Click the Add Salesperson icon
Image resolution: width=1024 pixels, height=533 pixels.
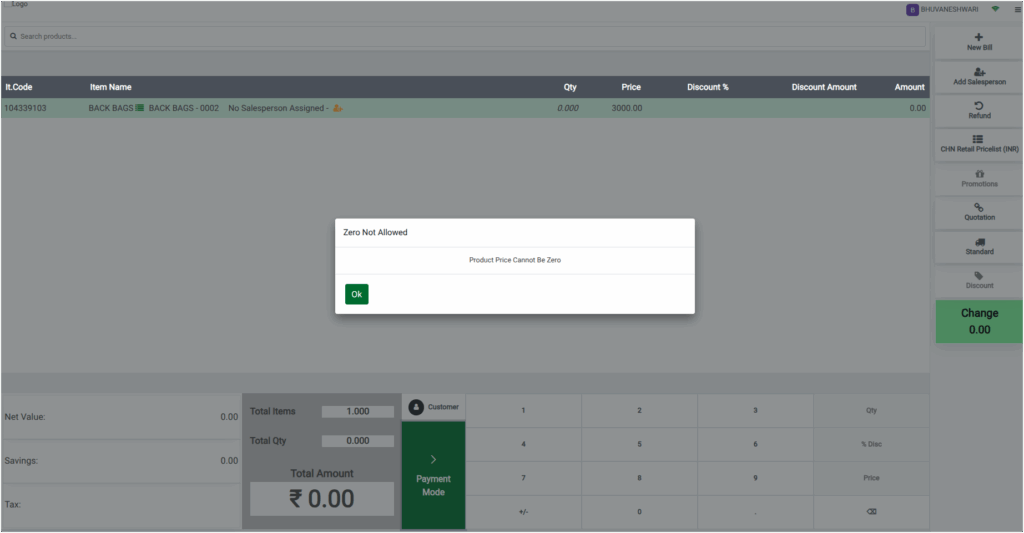[x=979, y=72]
